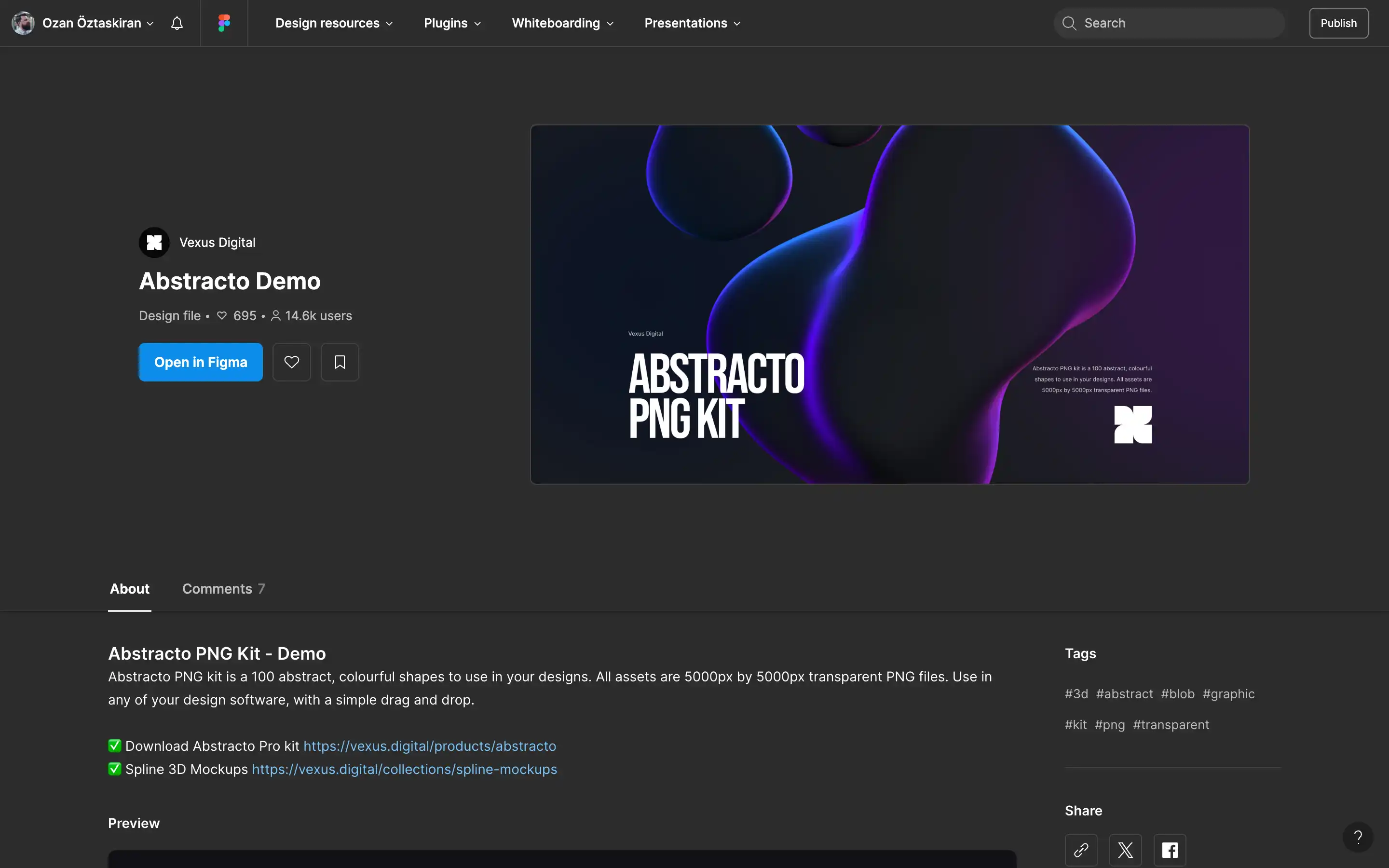Click Open in Figma button
Image resolution: width=1389 pixels, height=868 pixels.
200,362
